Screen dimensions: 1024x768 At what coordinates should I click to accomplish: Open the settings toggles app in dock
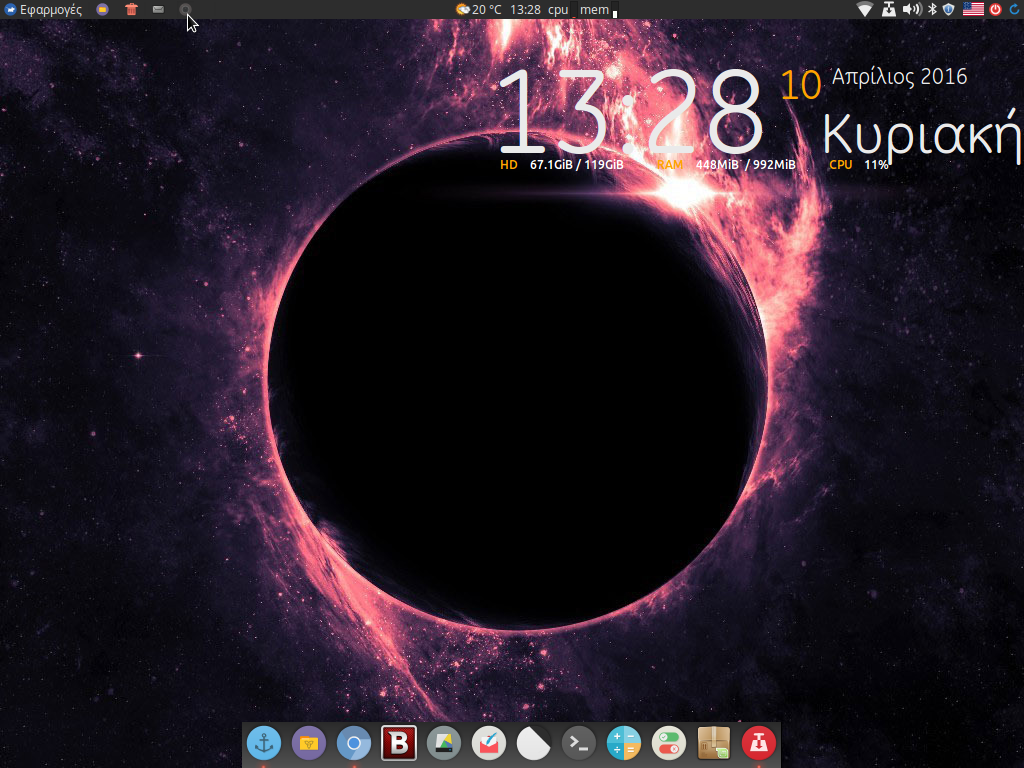(669, 743)
